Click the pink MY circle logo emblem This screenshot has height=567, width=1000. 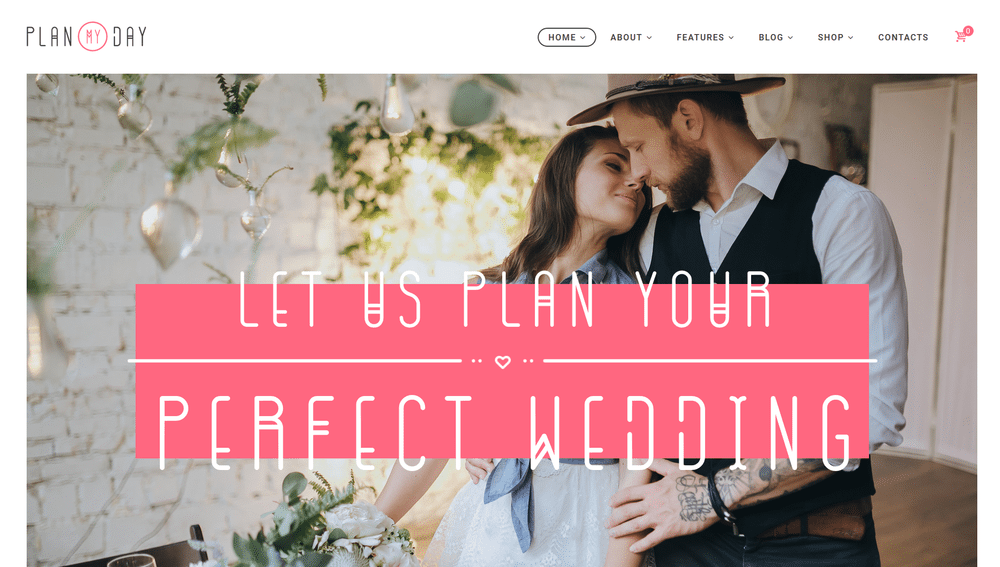tap(92, 36)
